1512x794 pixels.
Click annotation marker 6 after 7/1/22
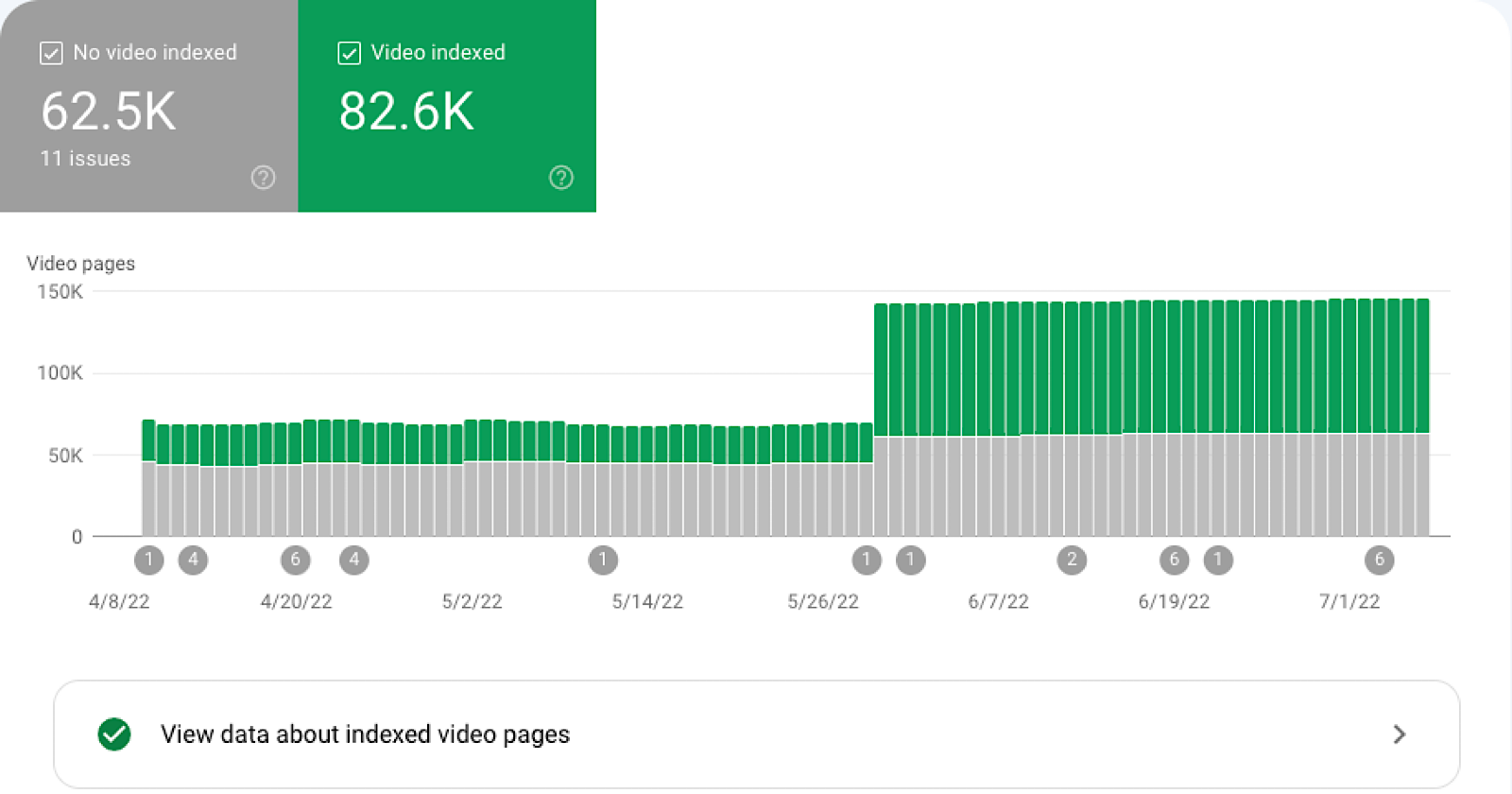[1380, 560]
